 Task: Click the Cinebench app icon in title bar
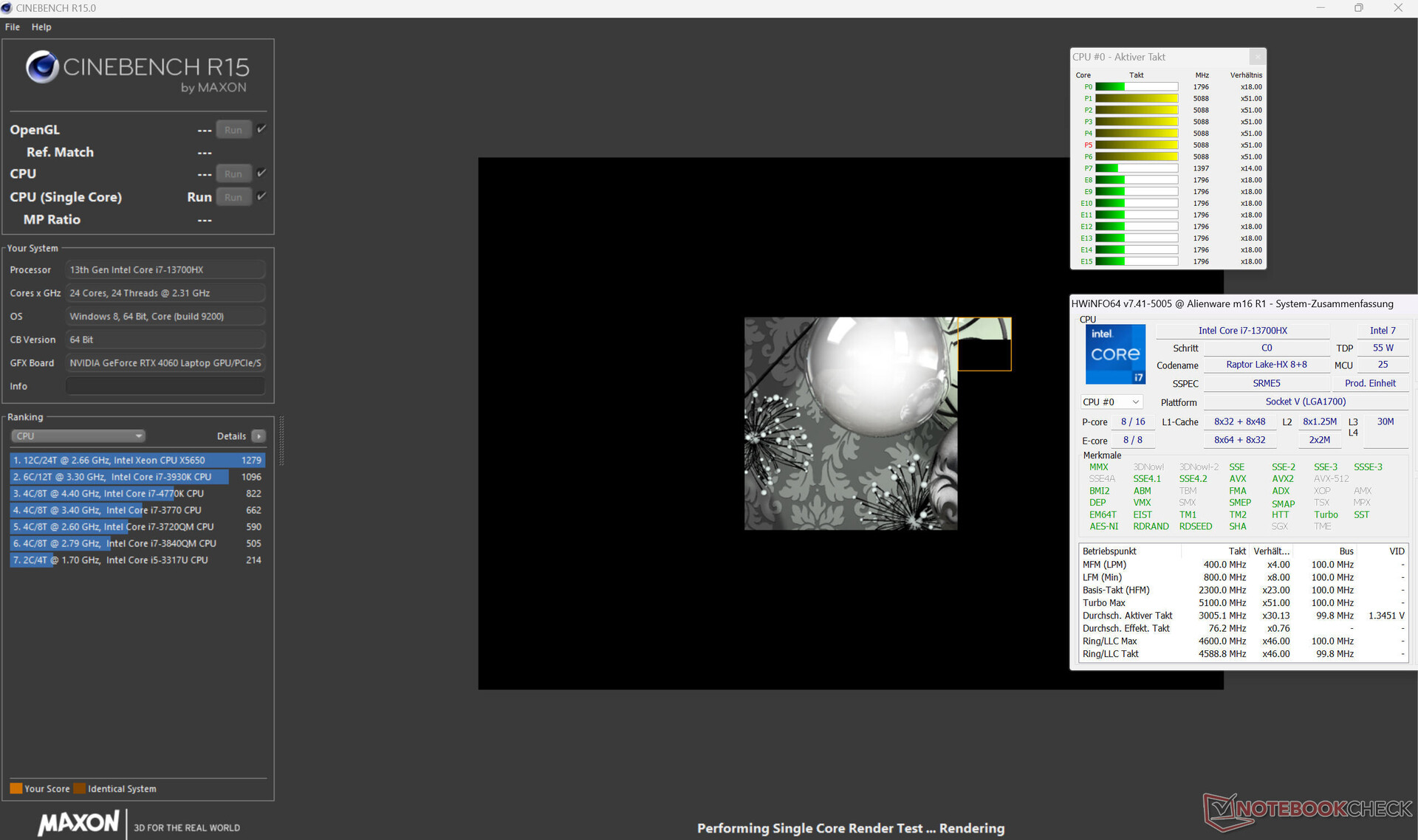coord(7,8)
